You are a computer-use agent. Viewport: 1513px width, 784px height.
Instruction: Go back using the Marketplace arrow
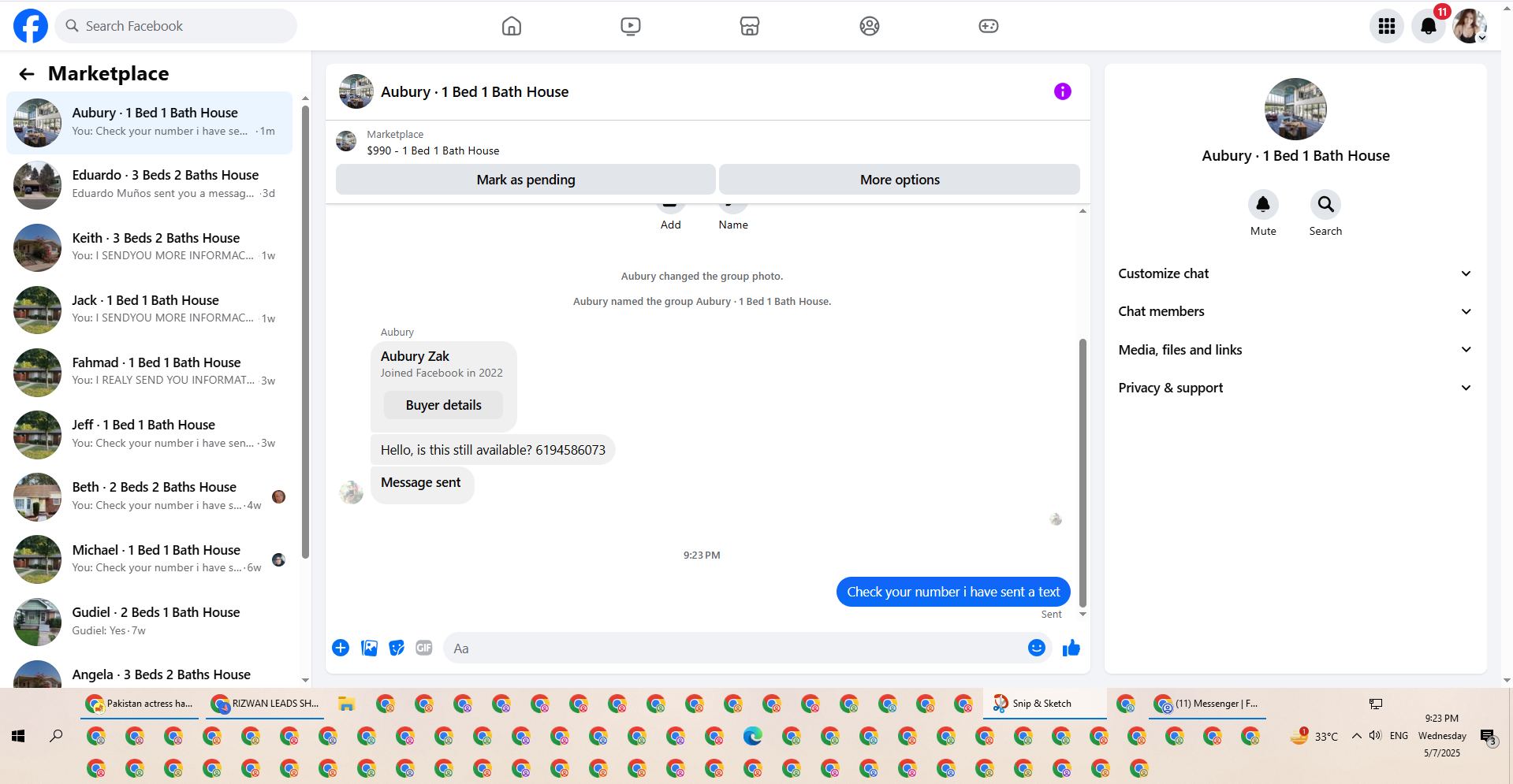[x=27, y=74]
